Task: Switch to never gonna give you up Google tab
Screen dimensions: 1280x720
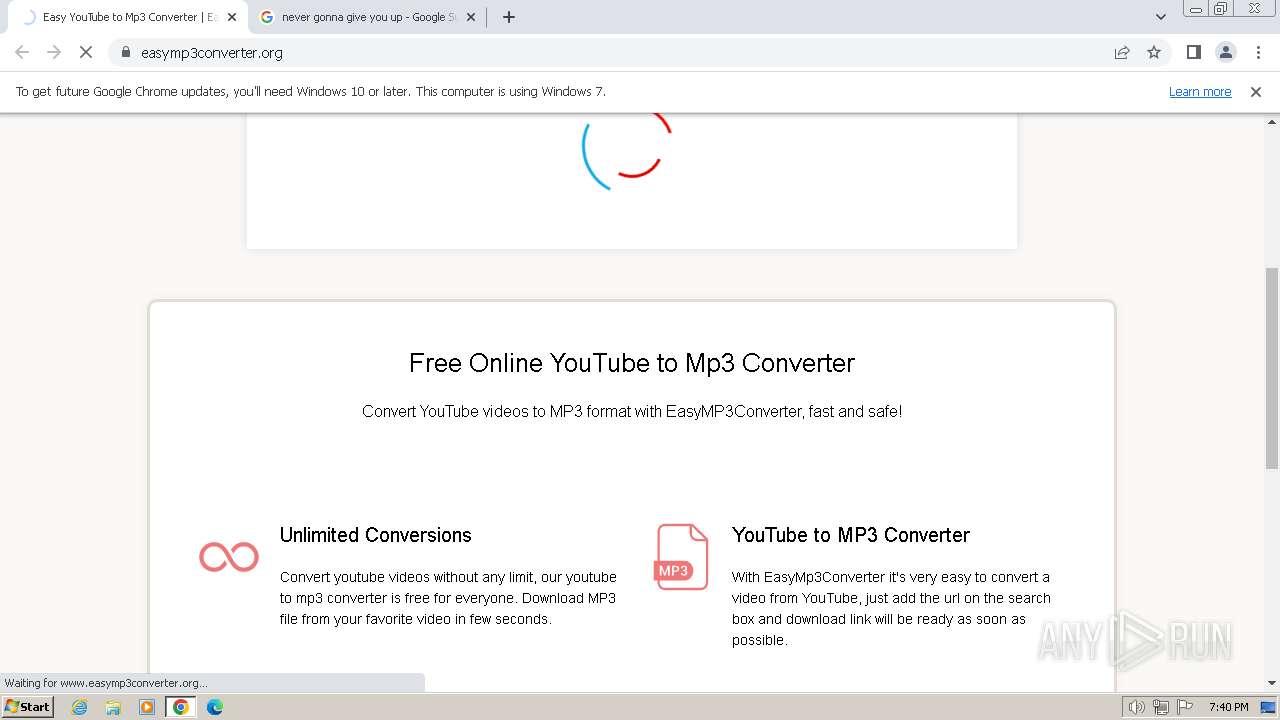Action: point(366,17)
